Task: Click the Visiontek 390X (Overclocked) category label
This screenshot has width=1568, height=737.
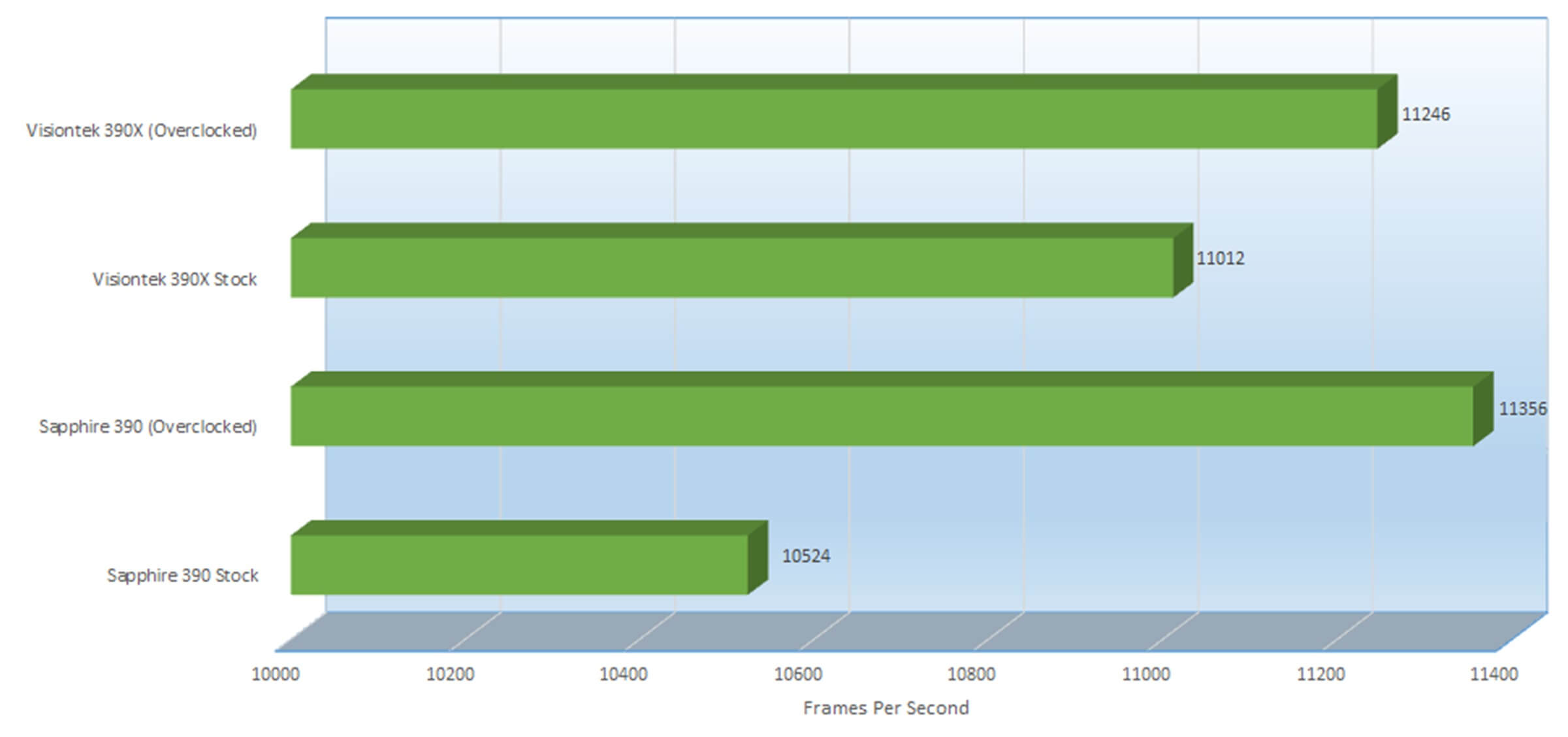Action: [x=142, y=131]
